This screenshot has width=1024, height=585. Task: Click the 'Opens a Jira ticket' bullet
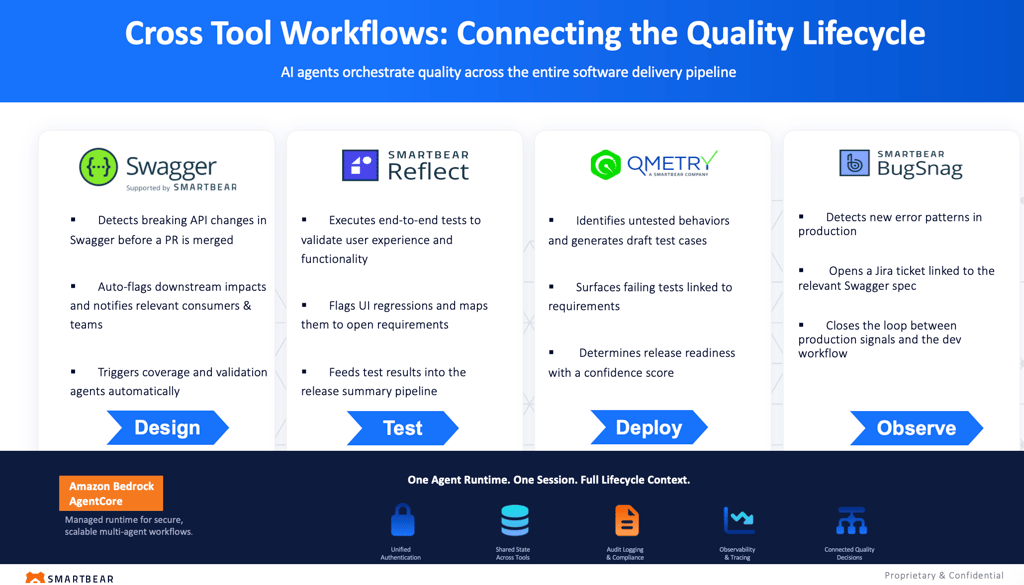897,278
